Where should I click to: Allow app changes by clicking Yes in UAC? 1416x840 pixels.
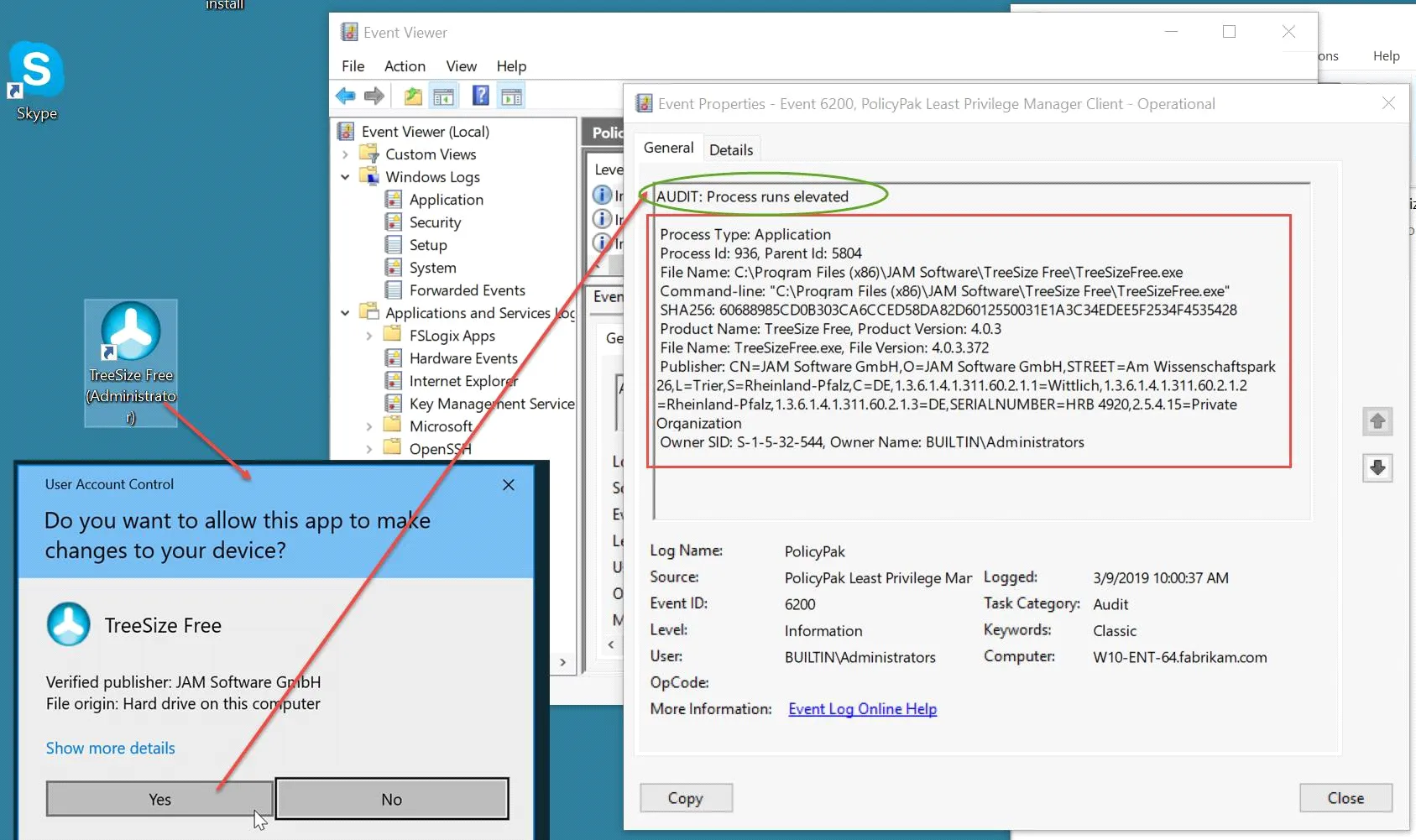159,798
